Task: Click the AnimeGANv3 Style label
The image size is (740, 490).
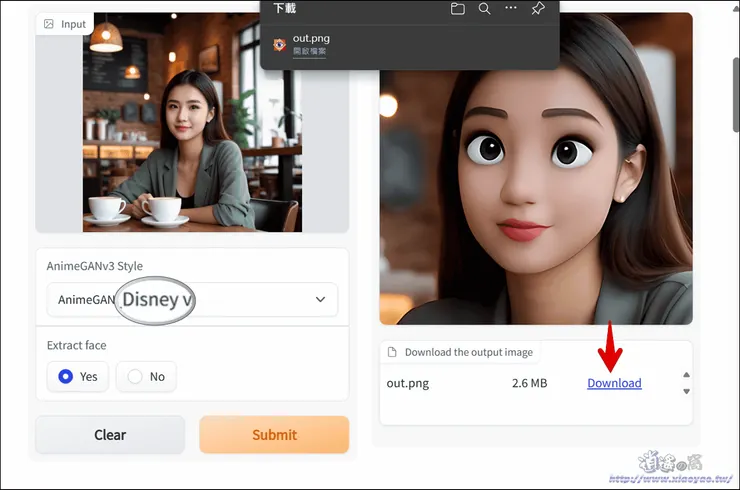Action: click(94, 266)
